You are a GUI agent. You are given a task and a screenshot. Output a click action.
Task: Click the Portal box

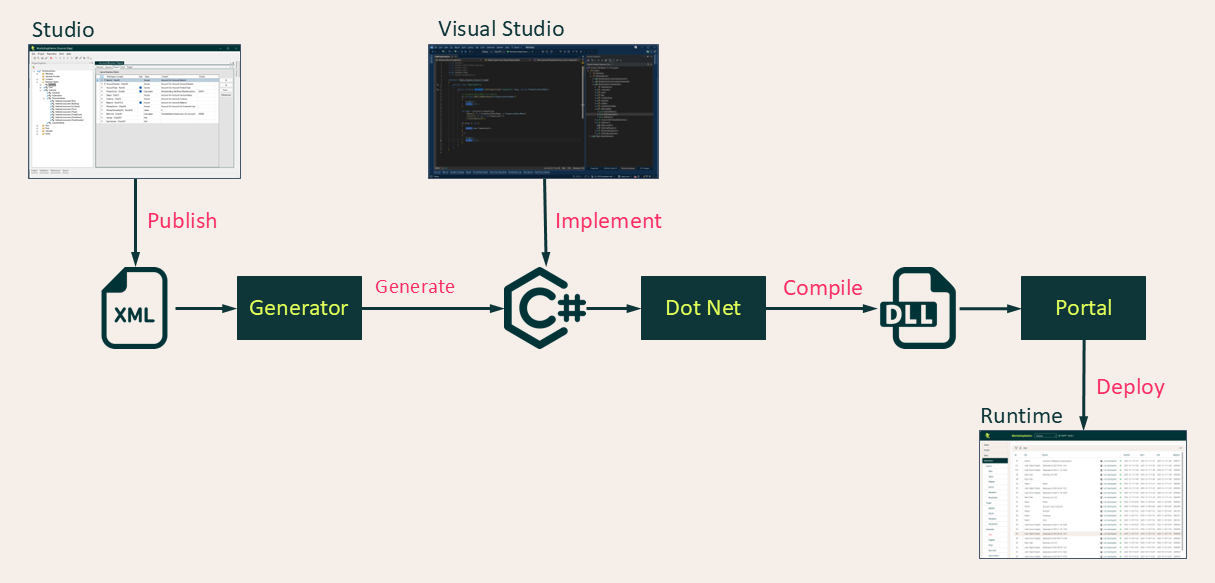1083,308
